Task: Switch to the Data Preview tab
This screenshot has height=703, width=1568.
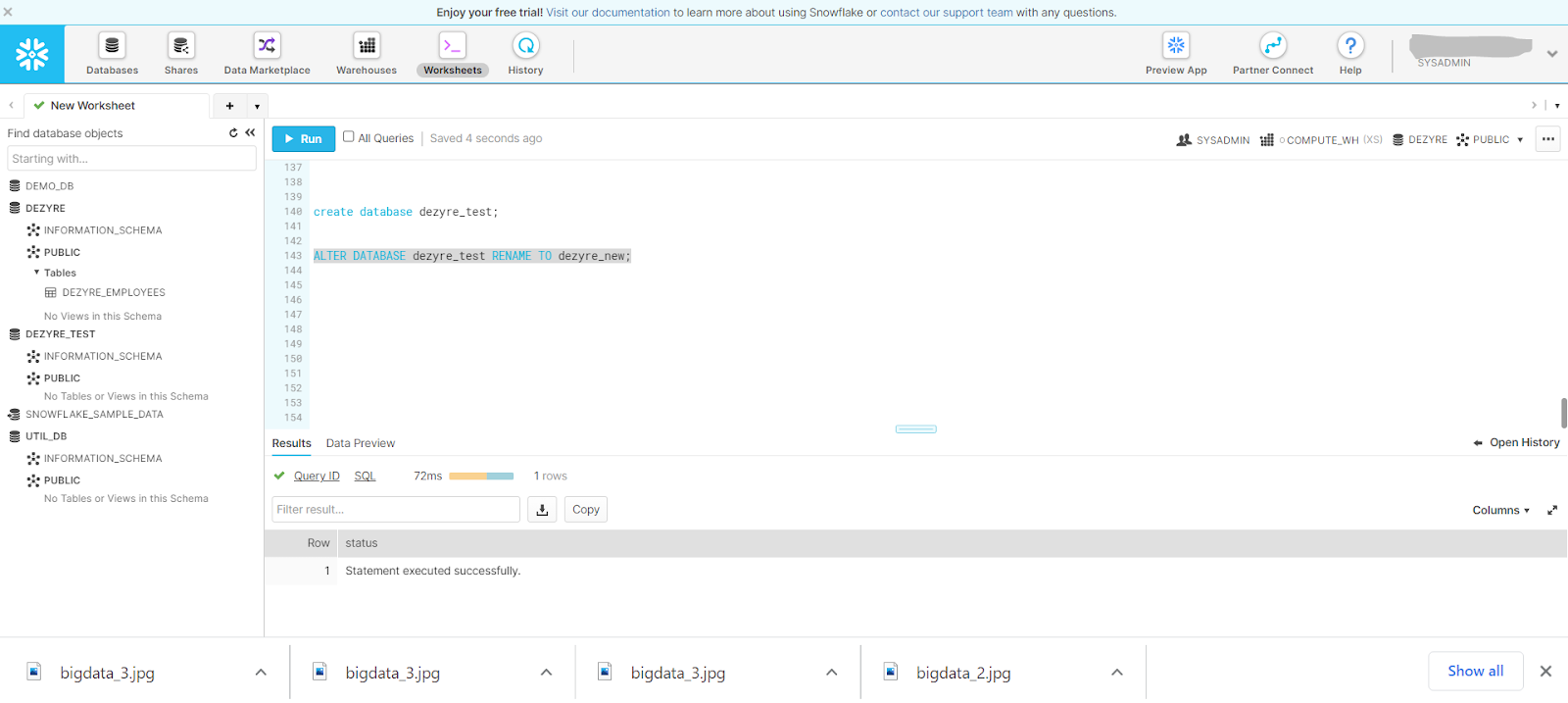Action: (x=361, y=443)
